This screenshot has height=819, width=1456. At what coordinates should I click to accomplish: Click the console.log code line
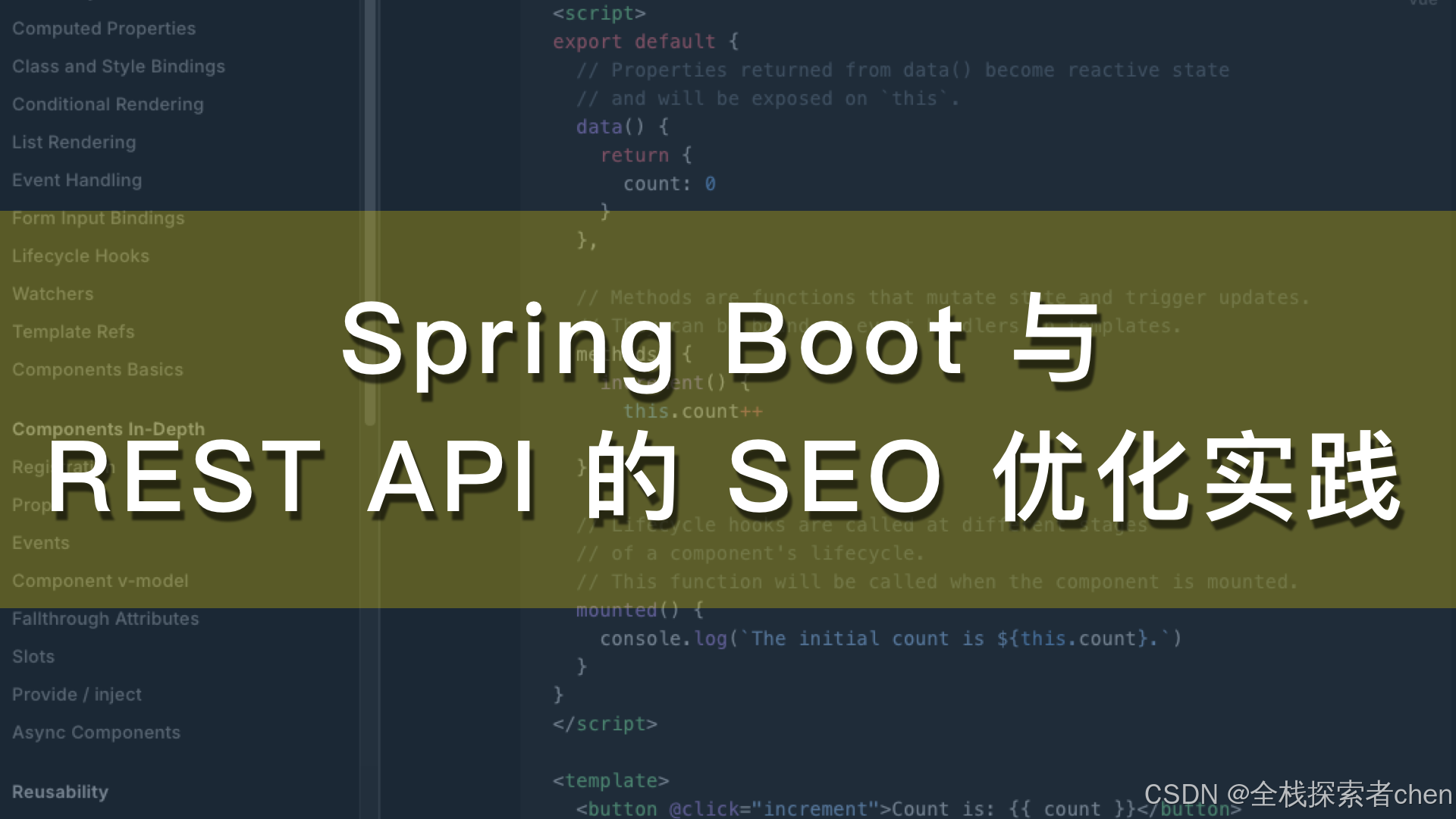[x=891, y=639]
